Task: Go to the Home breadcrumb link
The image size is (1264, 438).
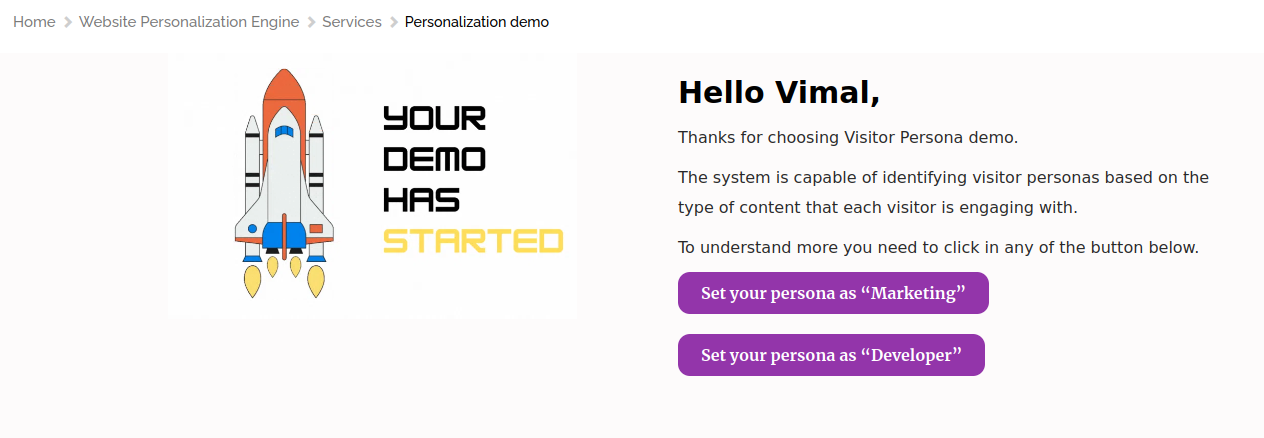Action: [34, 22]
